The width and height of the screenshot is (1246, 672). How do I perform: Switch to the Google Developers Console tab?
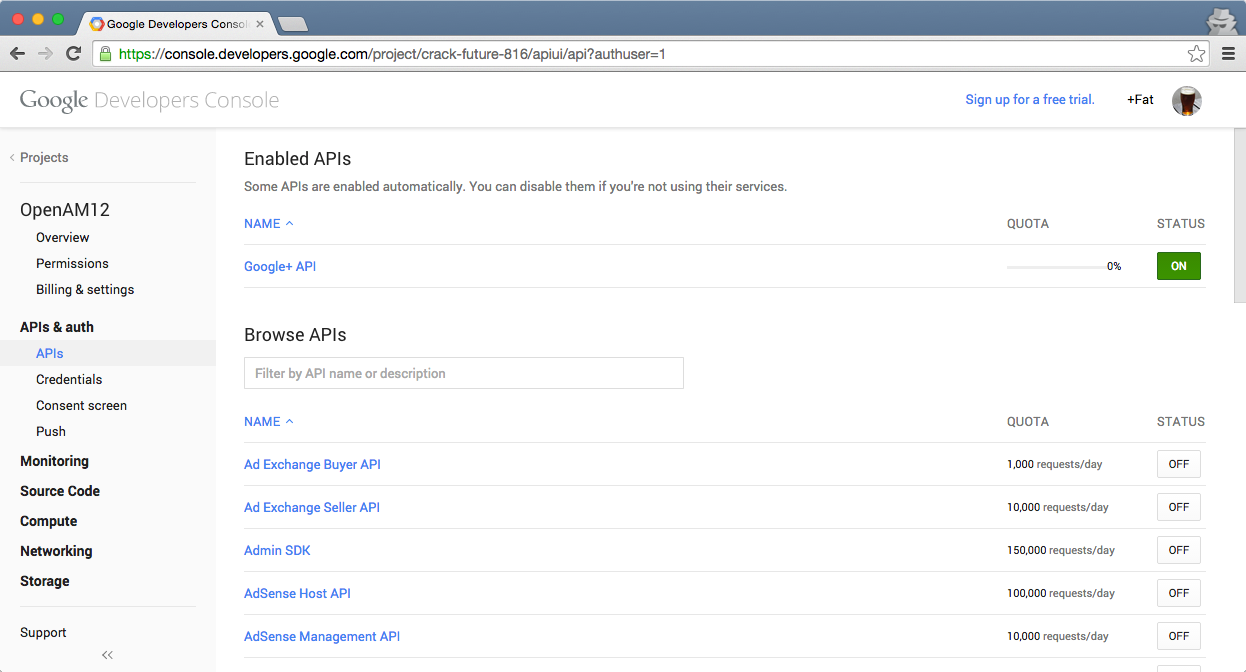177,23
